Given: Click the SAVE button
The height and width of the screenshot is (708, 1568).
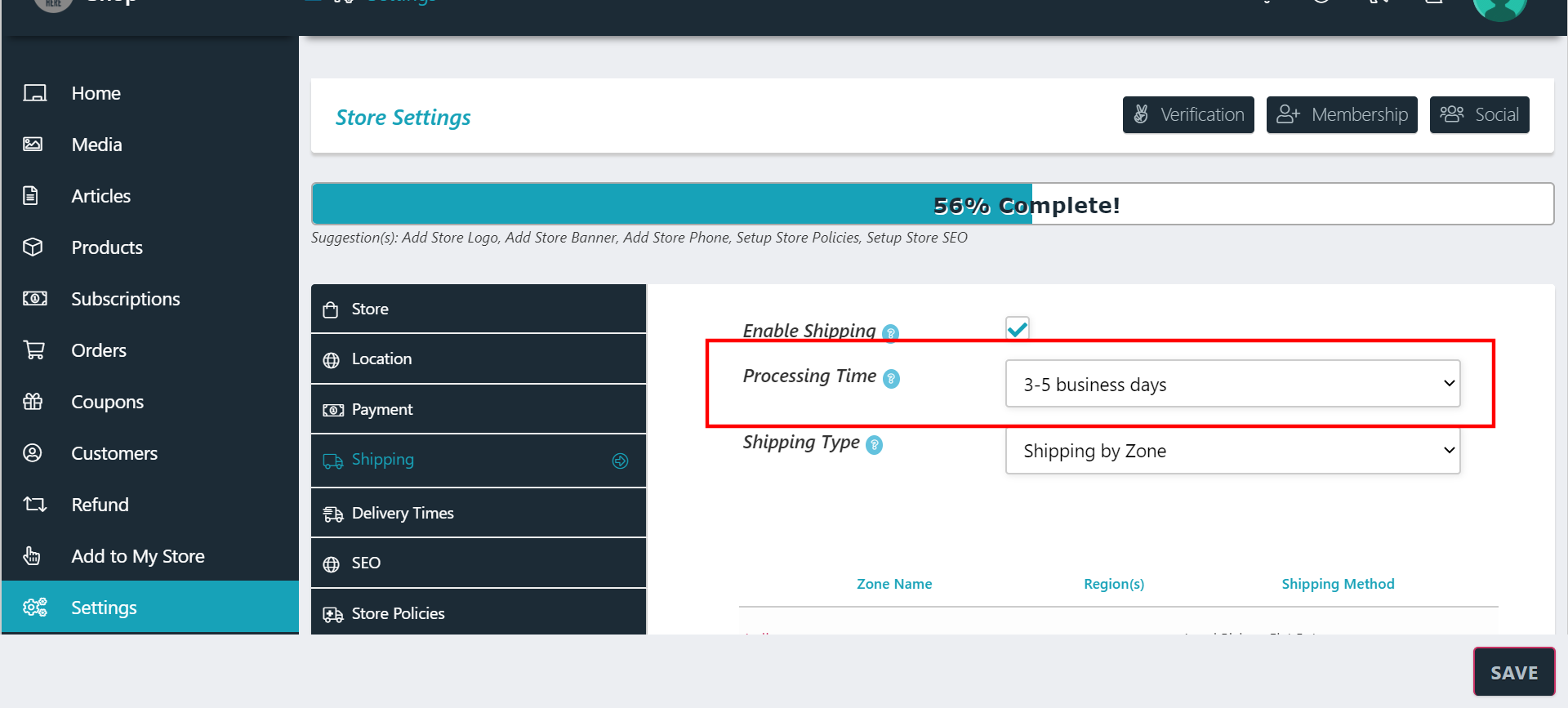Looking at the screenshot, I should (1514, 672).
